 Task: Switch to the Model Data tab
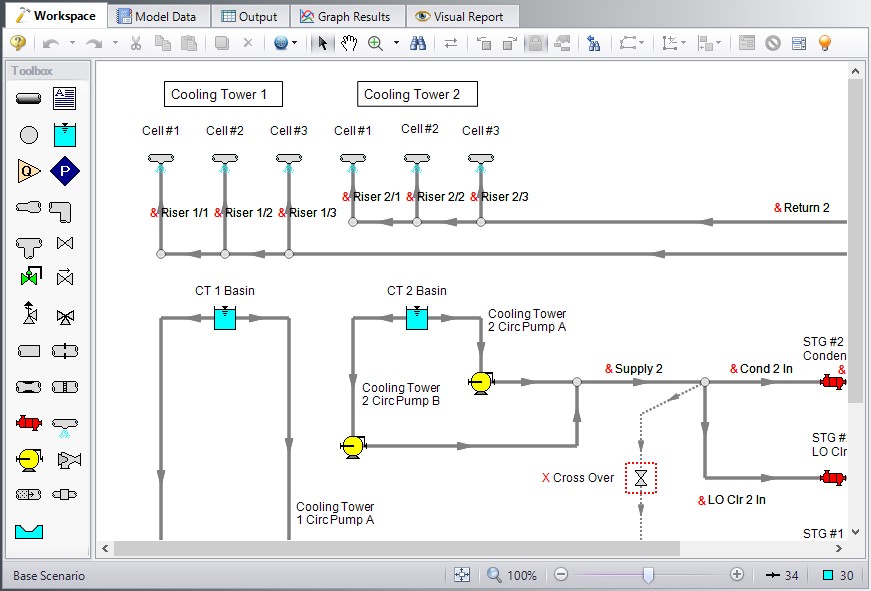click(x=157, y=17)
